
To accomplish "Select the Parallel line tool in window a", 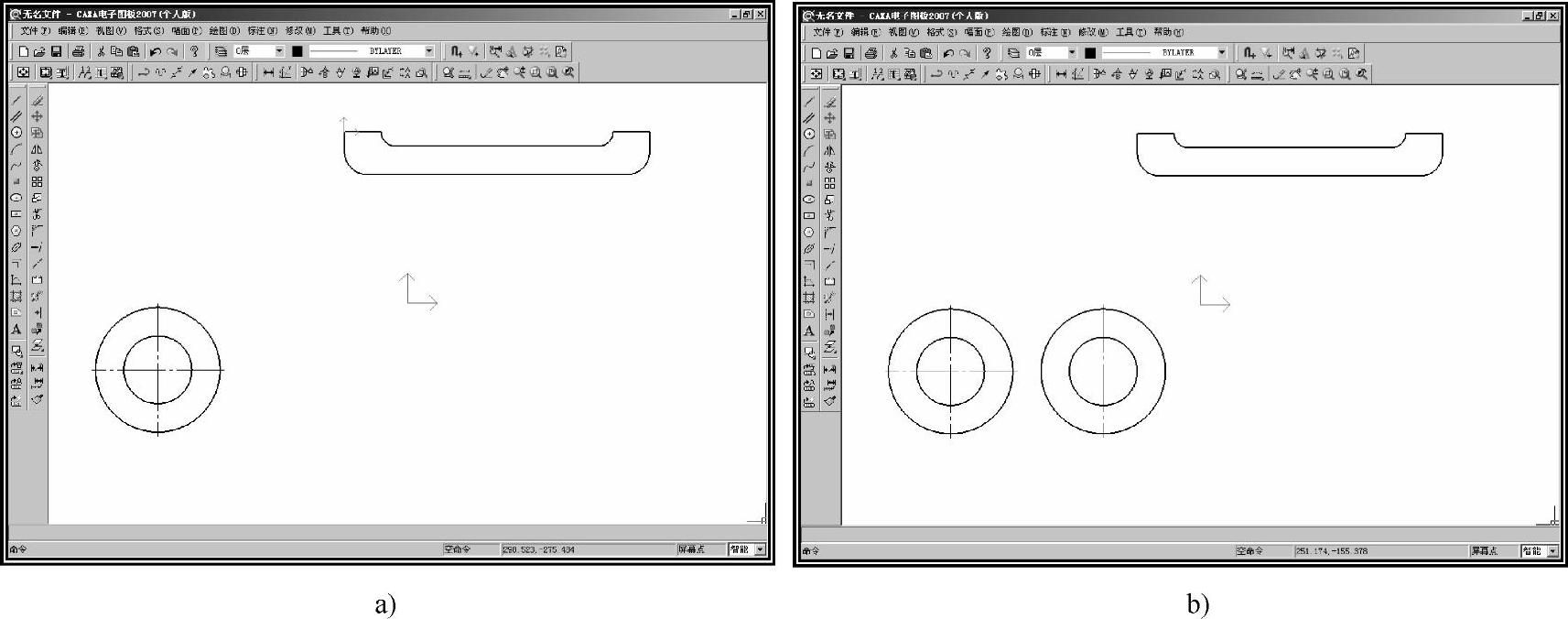I will point(16,116).
